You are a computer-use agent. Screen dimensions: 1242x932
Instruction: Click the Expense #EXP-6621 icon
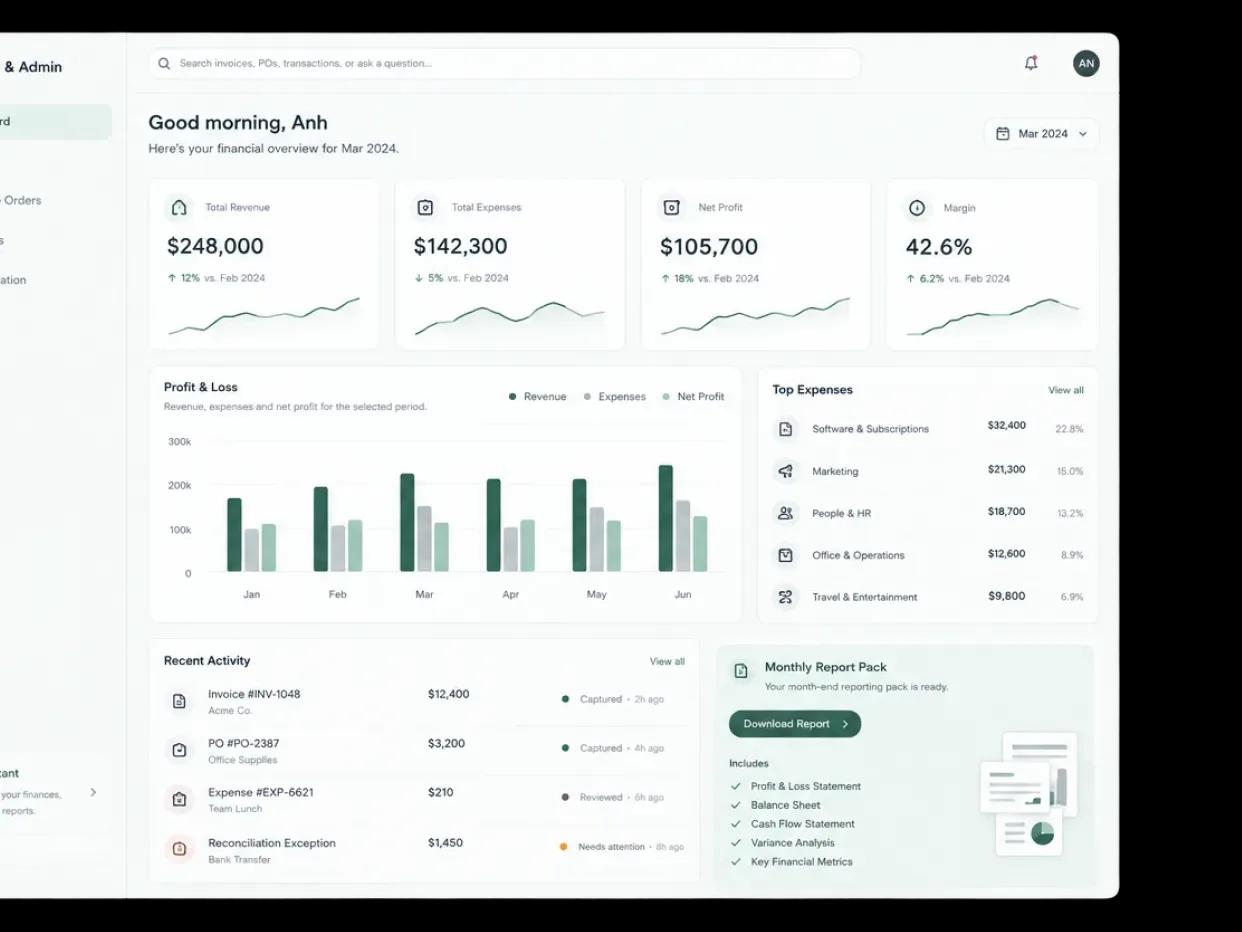(x=179, y=799)
